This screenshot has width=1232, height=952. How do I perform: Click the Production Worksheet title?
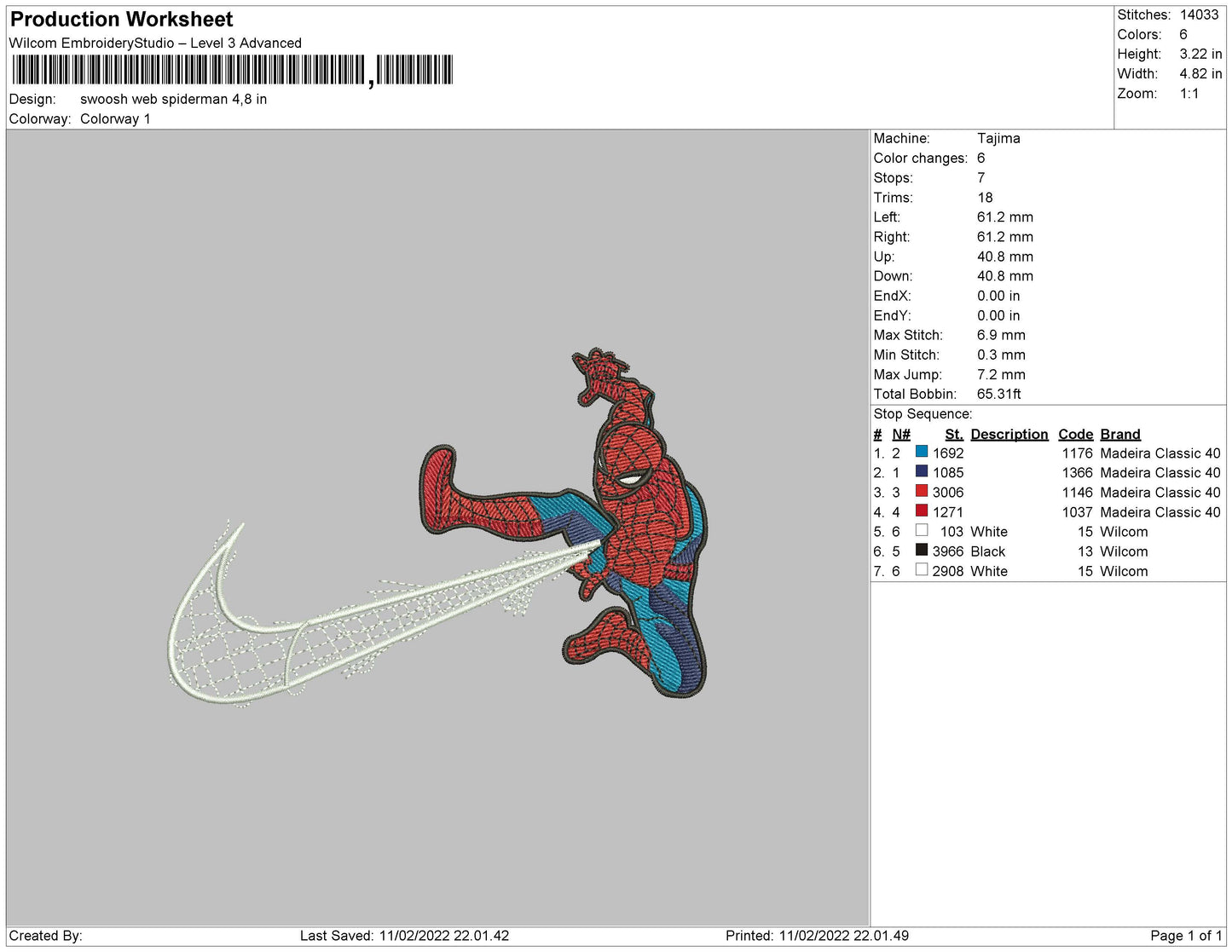pyautogui.click(x=121, y=20)
